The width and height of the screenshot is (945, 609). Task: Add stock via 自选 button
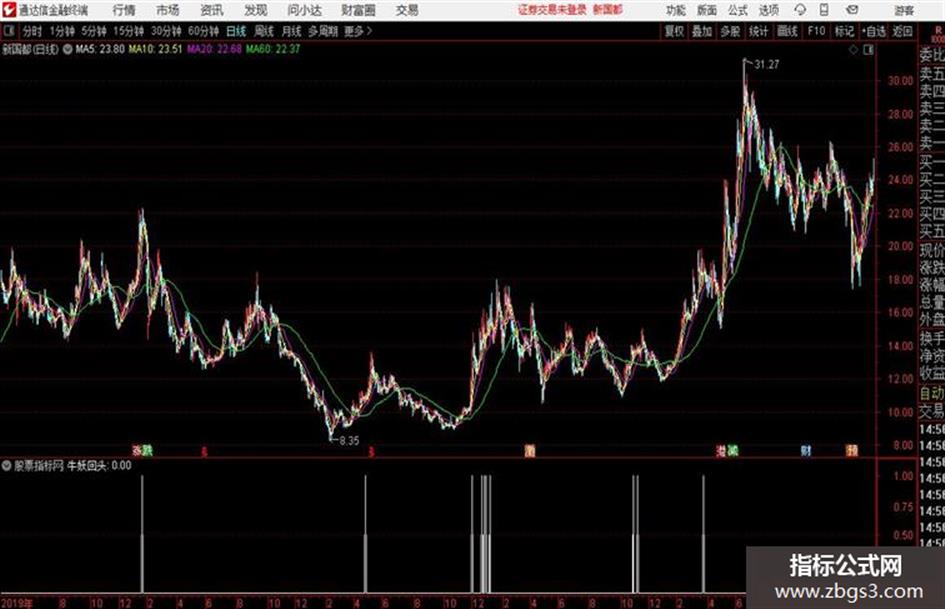pyautogui.click(x=874, y=31)
